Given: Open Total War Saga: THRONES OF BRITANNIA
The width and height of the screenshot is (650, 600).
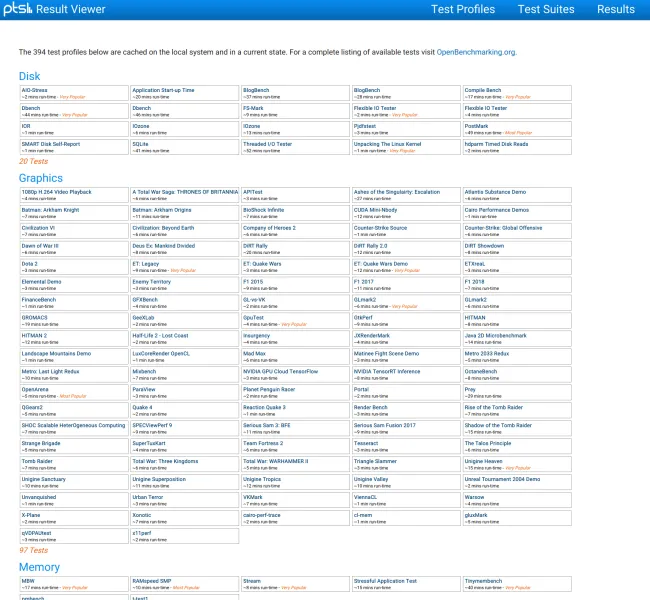Looking at the screenshot, I should pyautogui.click(x=184, y=195).
